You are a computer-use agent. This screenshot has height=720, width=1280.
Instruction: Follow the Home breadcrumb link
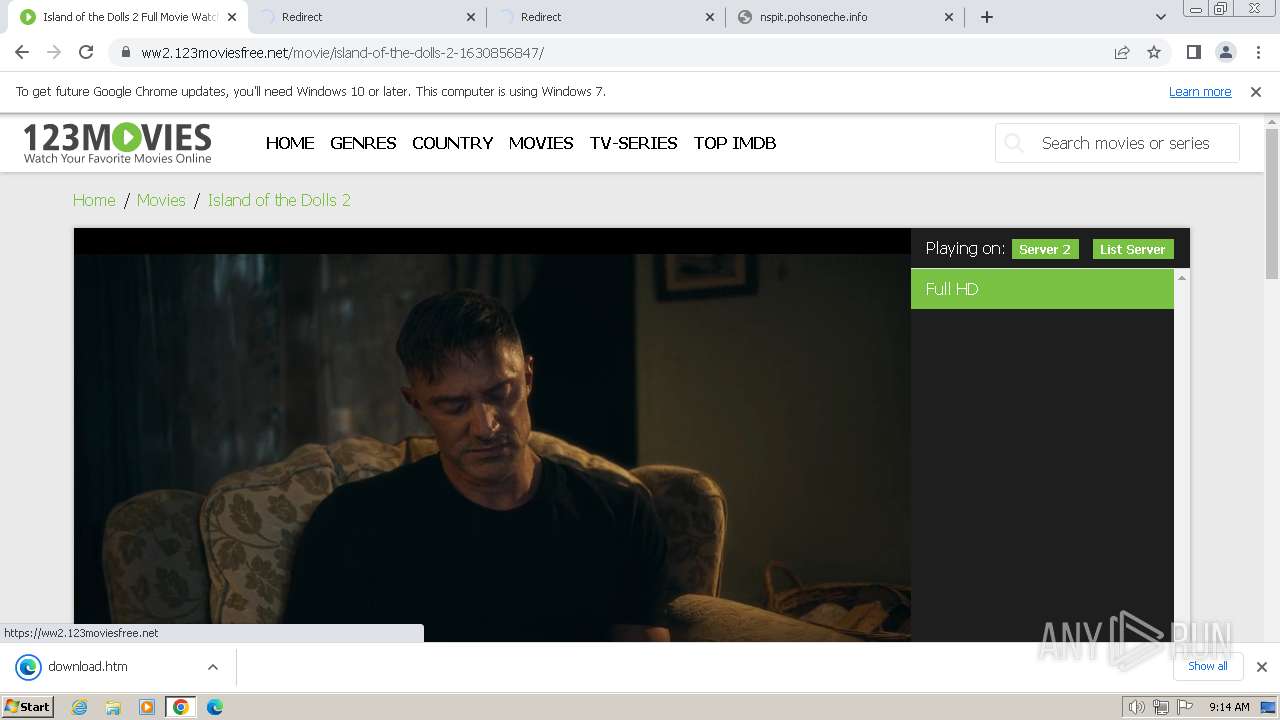(x=94, y=200)
